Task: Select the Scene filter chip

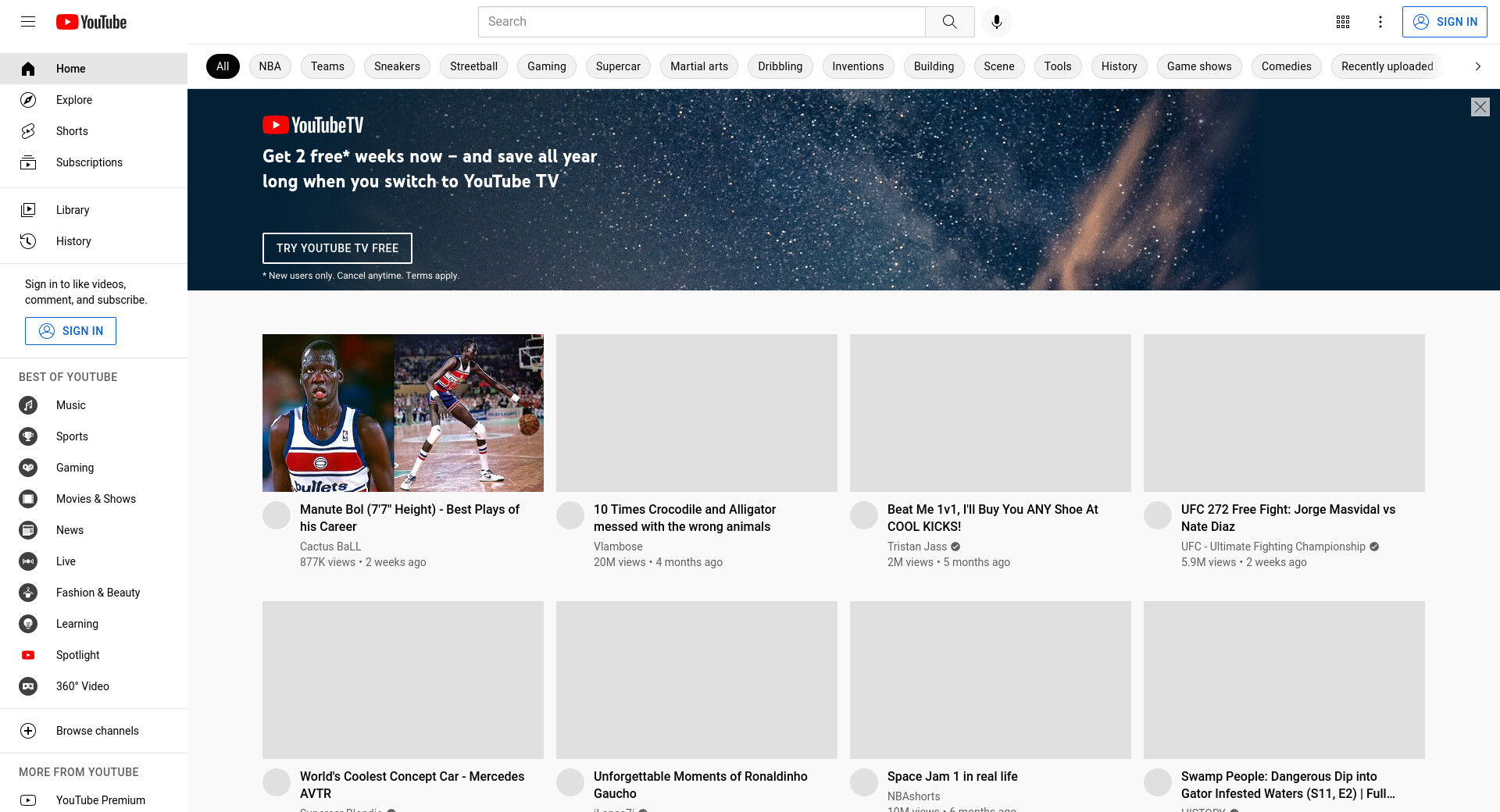Action: pyautogui.click(x=999, y=66)
